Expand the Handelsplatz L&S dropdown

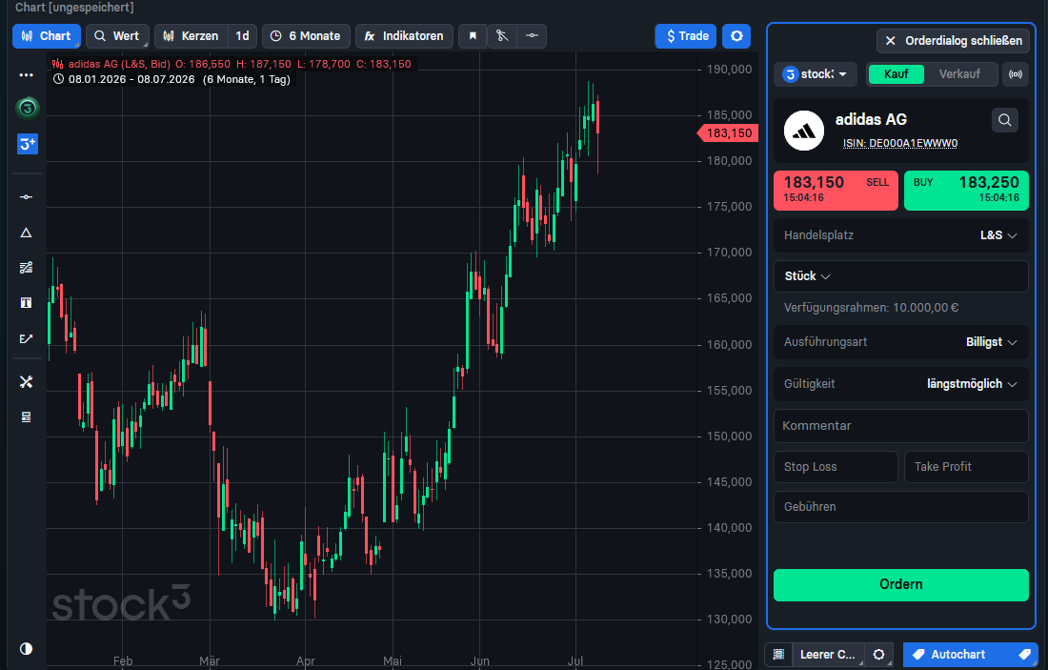click(901, 235)
